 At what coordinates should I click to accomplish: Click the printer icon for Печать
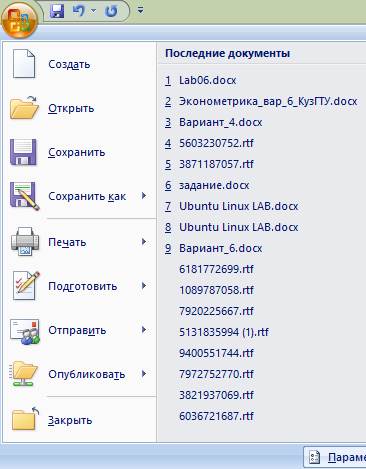[x=25, y=241]
